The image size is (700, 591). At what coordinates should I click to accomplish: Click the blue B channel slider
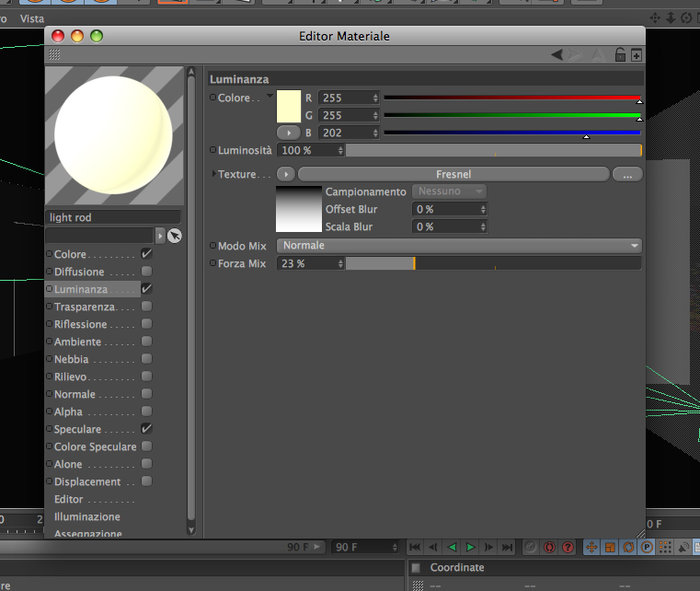click(512, 133)
